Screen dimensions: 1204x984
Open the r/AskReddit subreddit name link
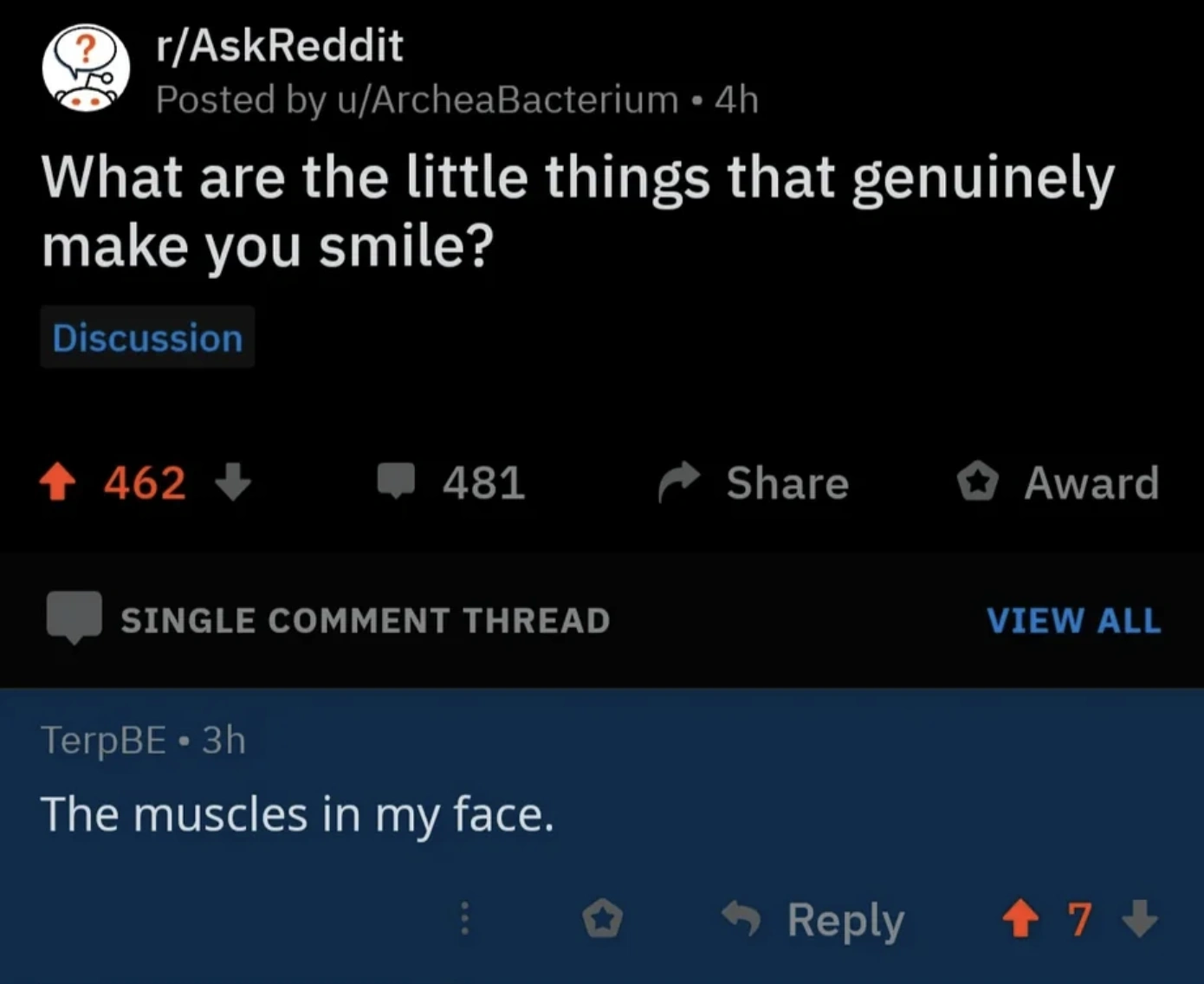tap(280, 45)
